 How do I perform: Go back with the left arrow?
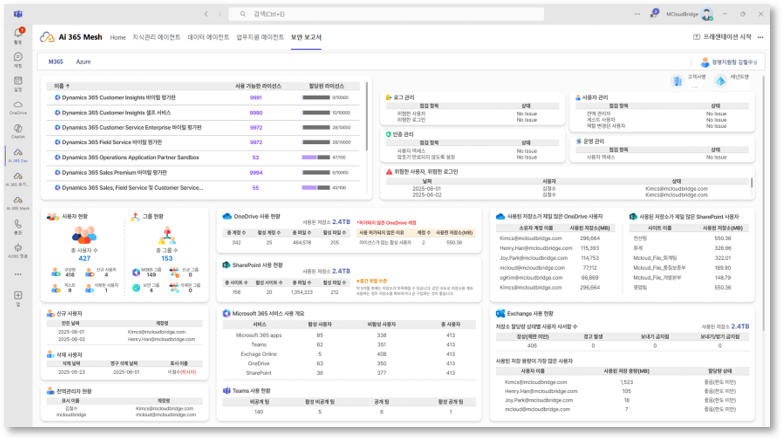[x=206, y=14]
